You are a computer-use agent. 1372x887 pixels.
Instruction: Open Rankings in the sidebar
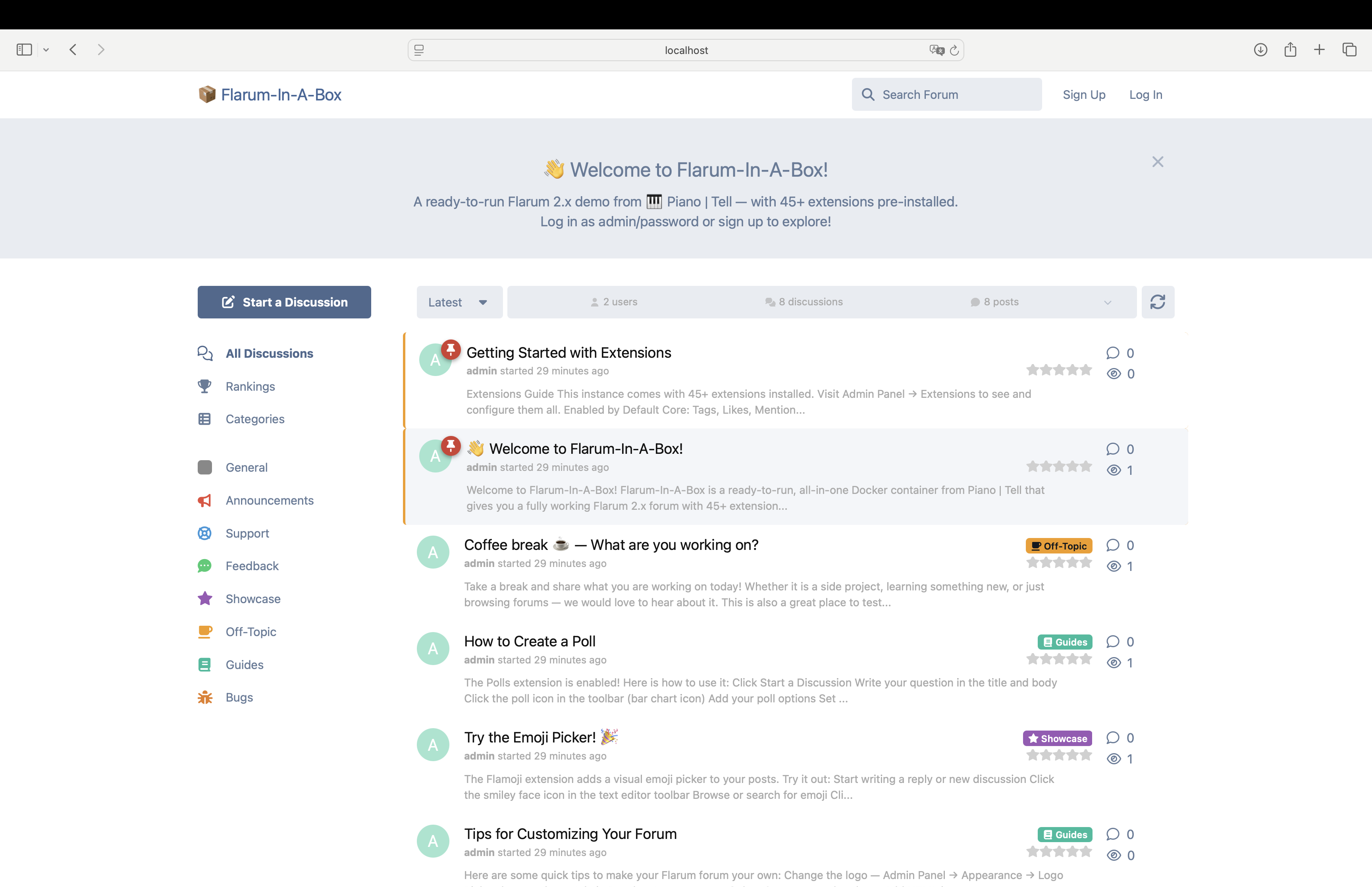click(x=236, y=386)
